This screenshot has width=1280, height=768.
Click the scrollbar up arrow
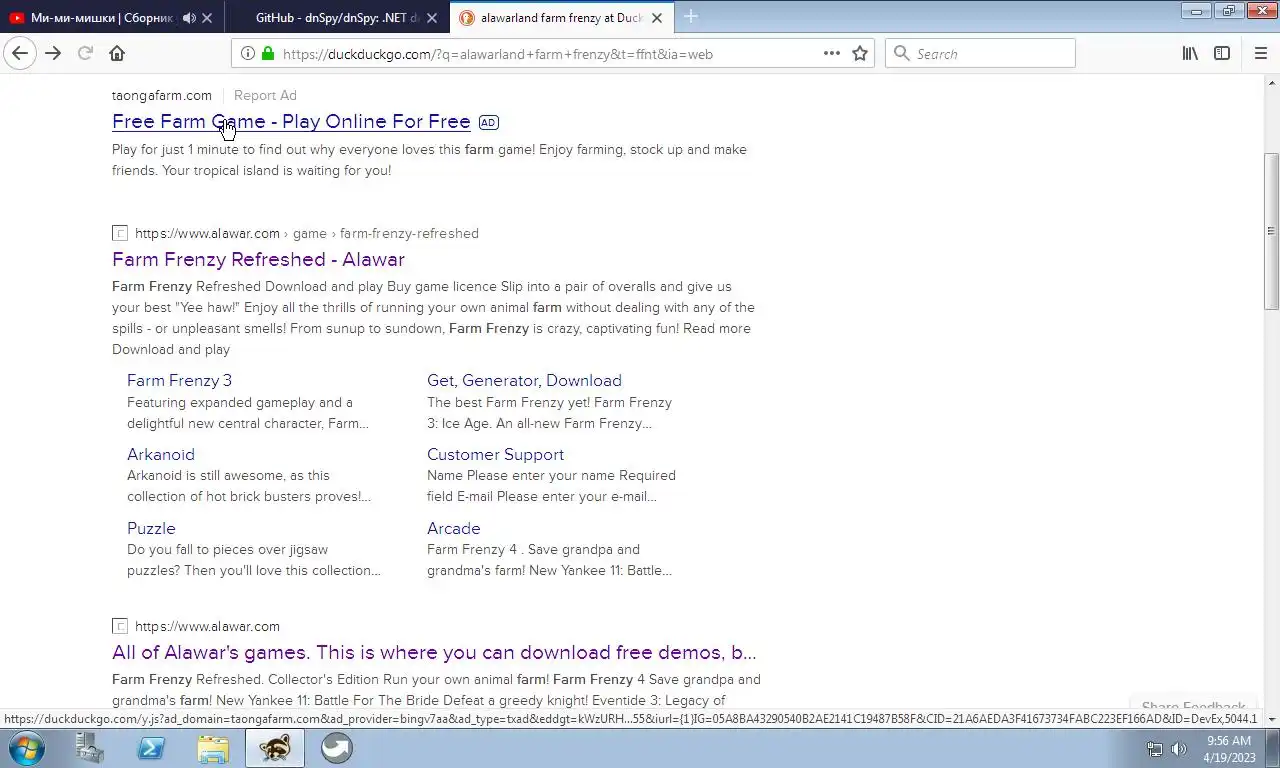pos(1272,81)
